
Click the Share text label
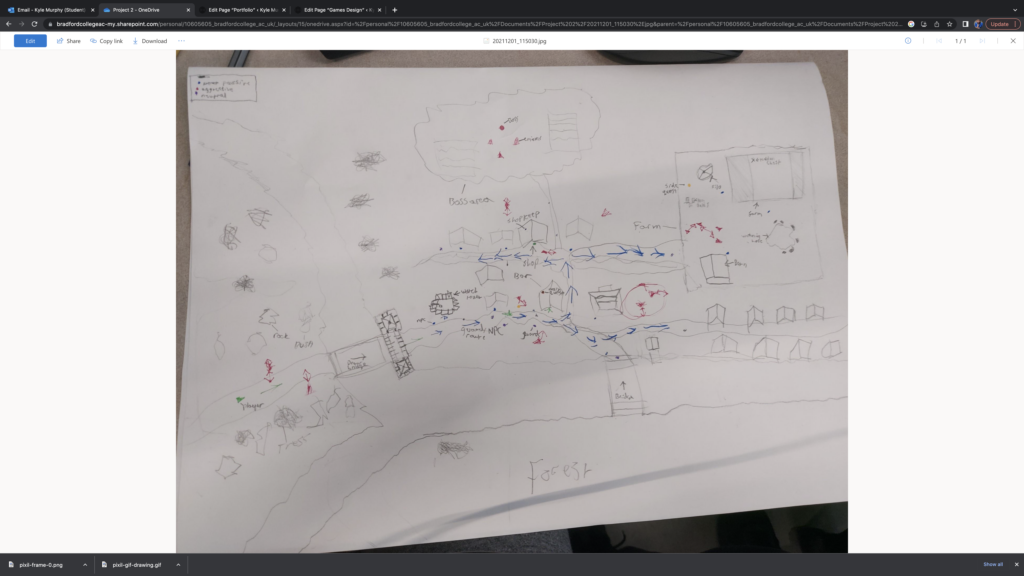(74, 41)
